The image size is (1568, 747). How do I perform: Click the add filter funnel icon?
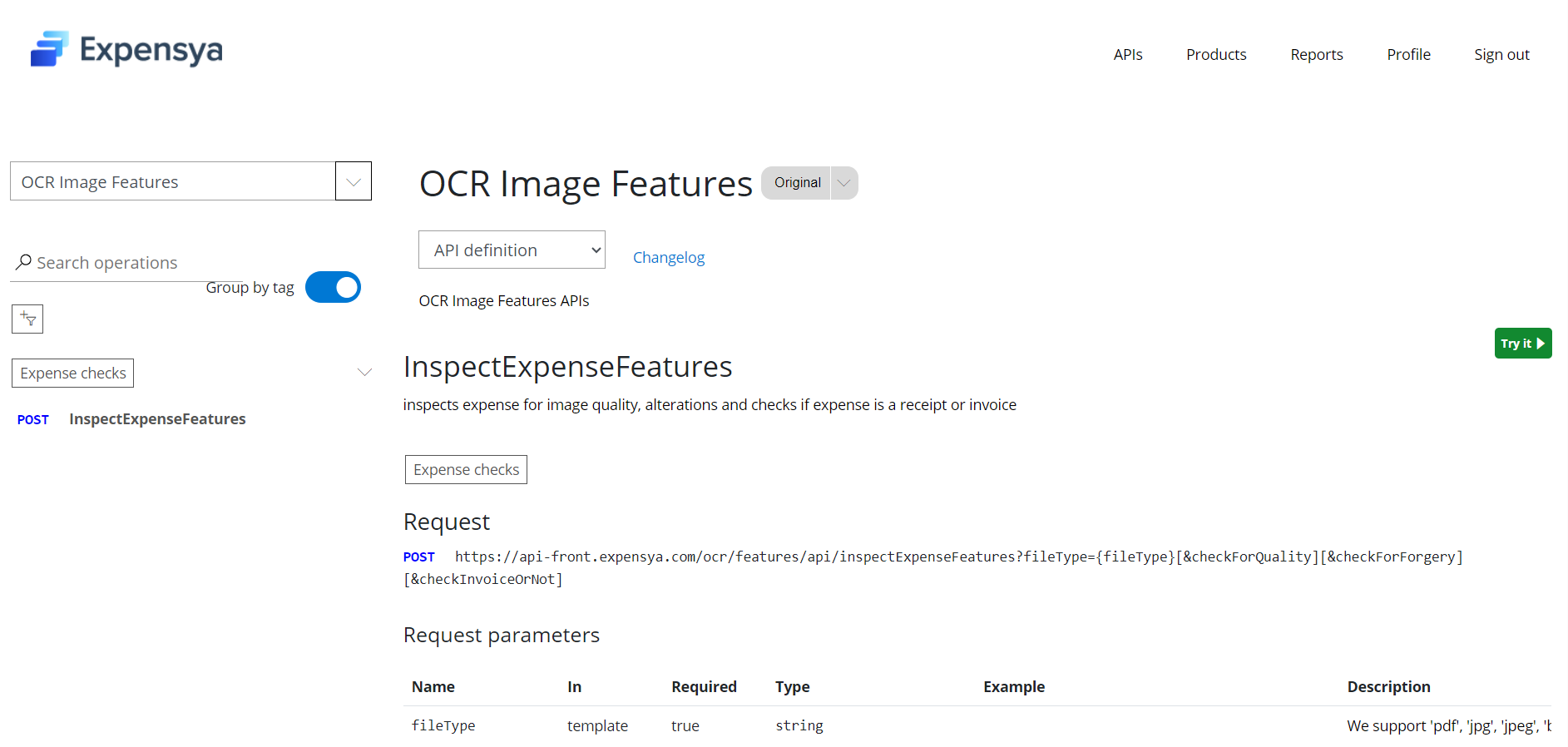27,319
